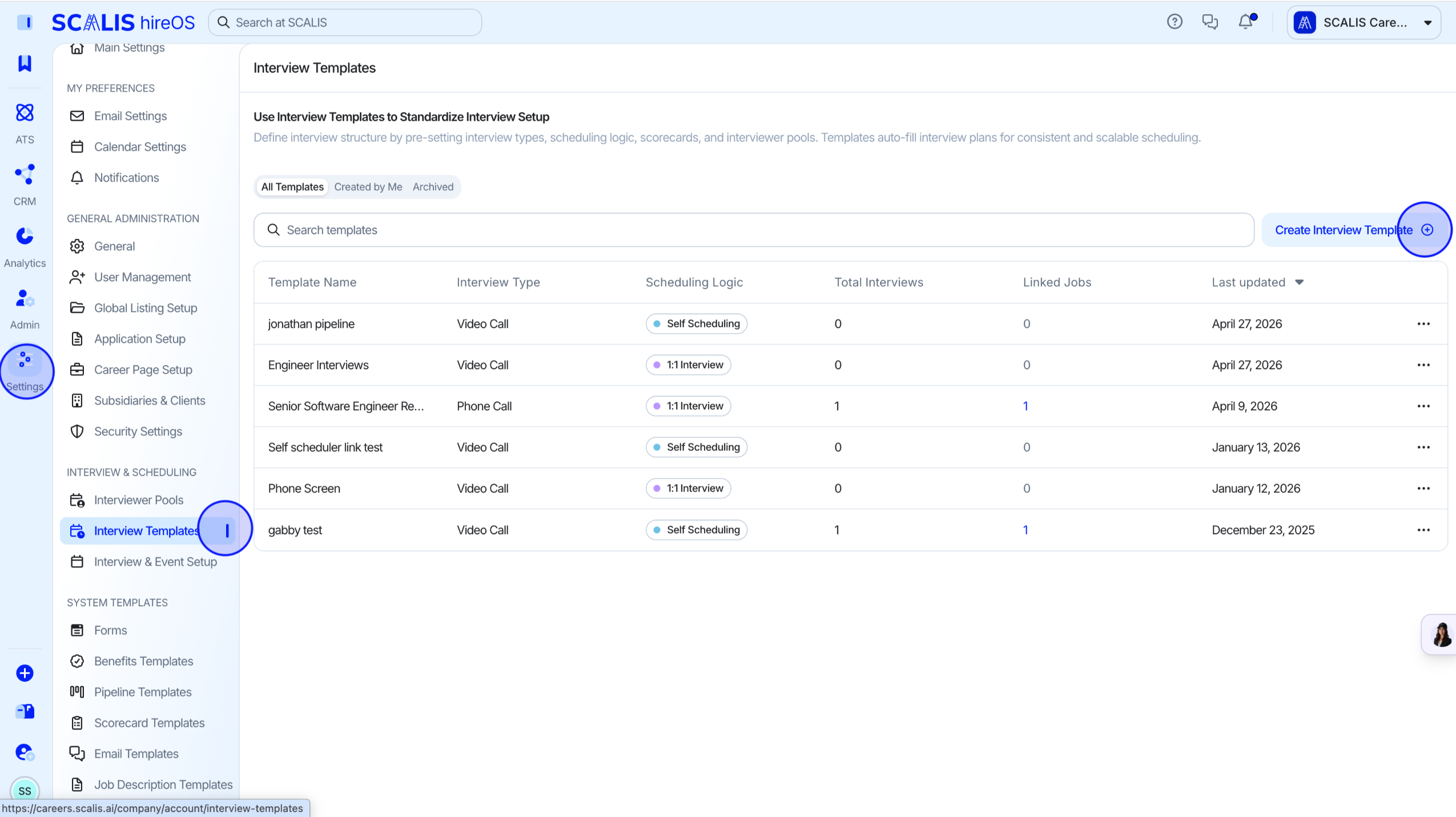1456x817 pixels.
Task: Click the user globe icon in left rail
Action: [25, 752]
